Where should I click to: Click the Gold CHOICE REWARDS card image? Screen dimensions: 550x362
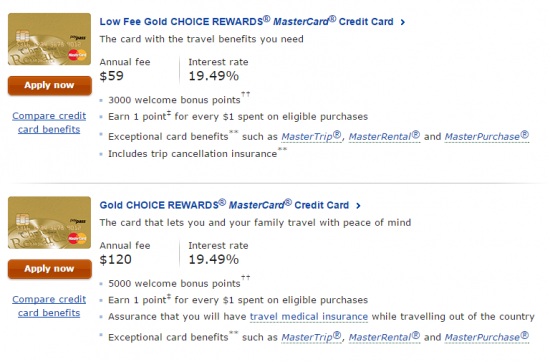pos(49,223)
